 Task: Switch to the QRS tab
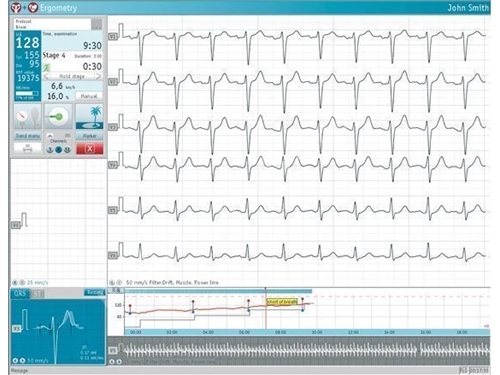[20, 294]
